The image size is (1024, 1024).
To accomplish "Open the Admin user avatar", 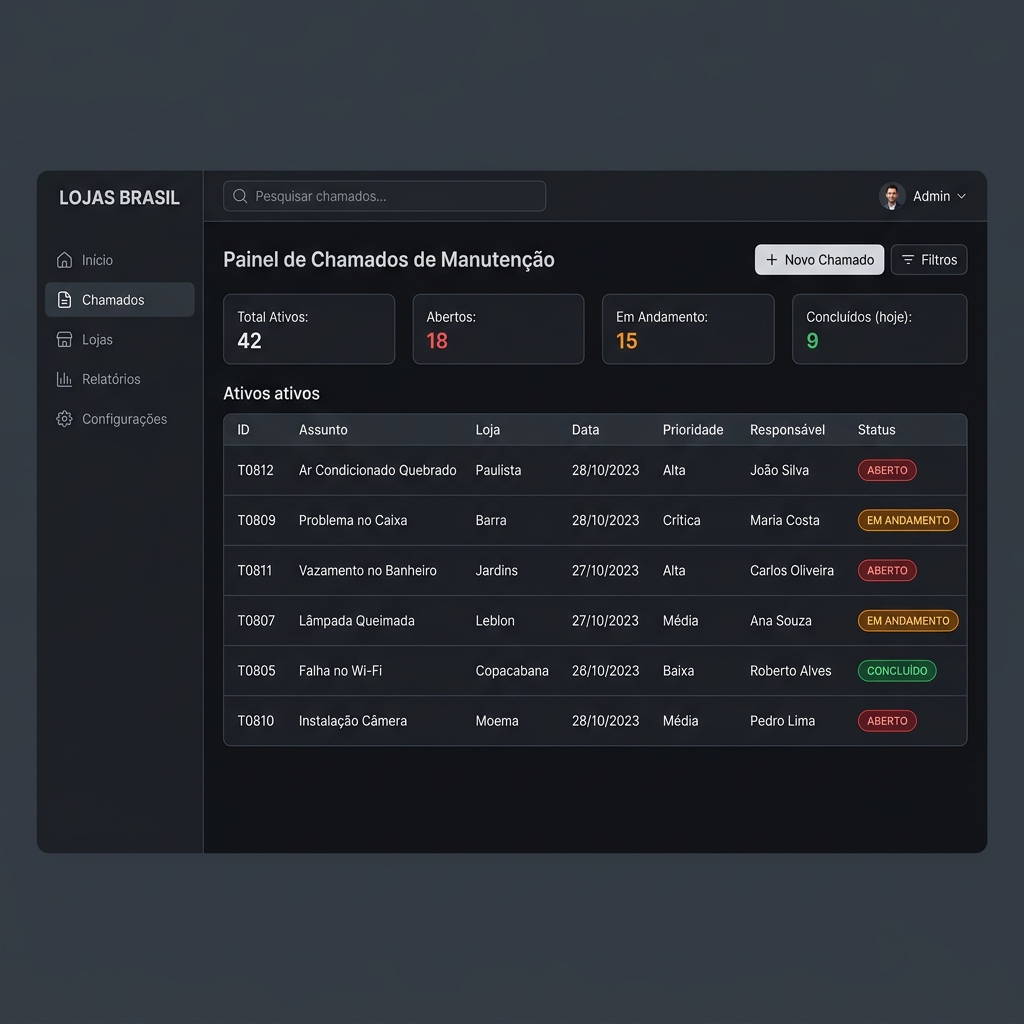I will (891, 196).
